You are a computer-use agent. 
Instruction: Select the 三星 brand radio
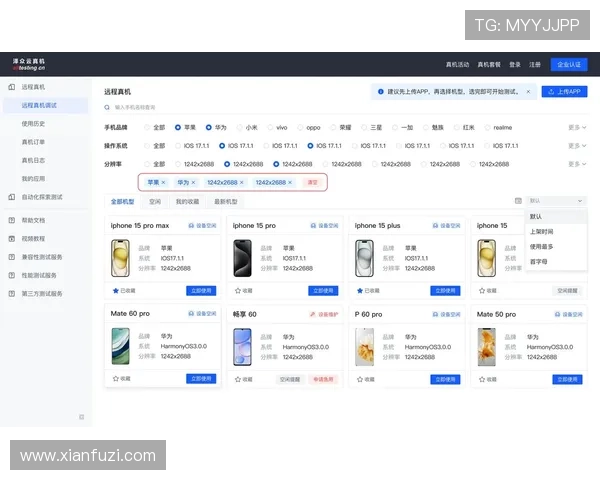coord(364,127)
